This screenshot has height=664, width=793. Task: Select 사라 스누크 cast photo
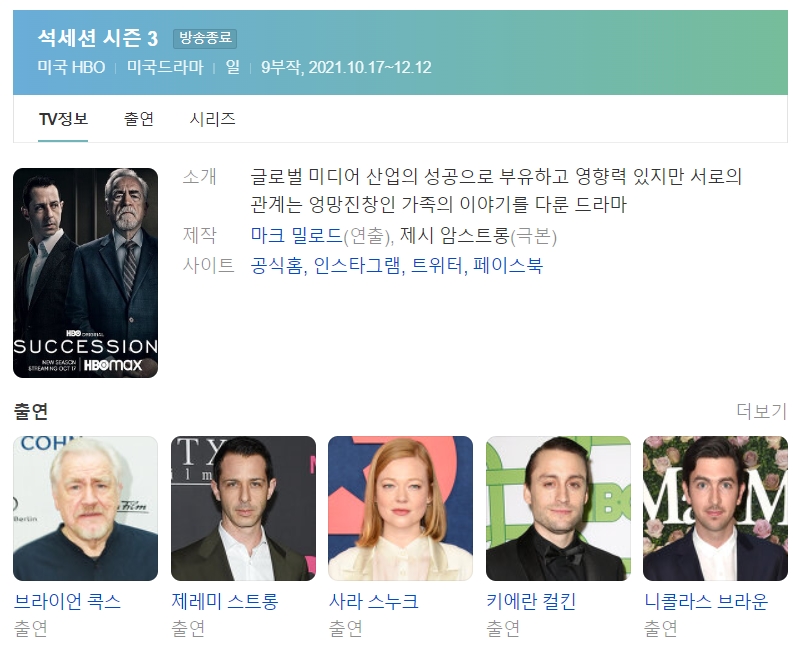click(x=401, y=508)
